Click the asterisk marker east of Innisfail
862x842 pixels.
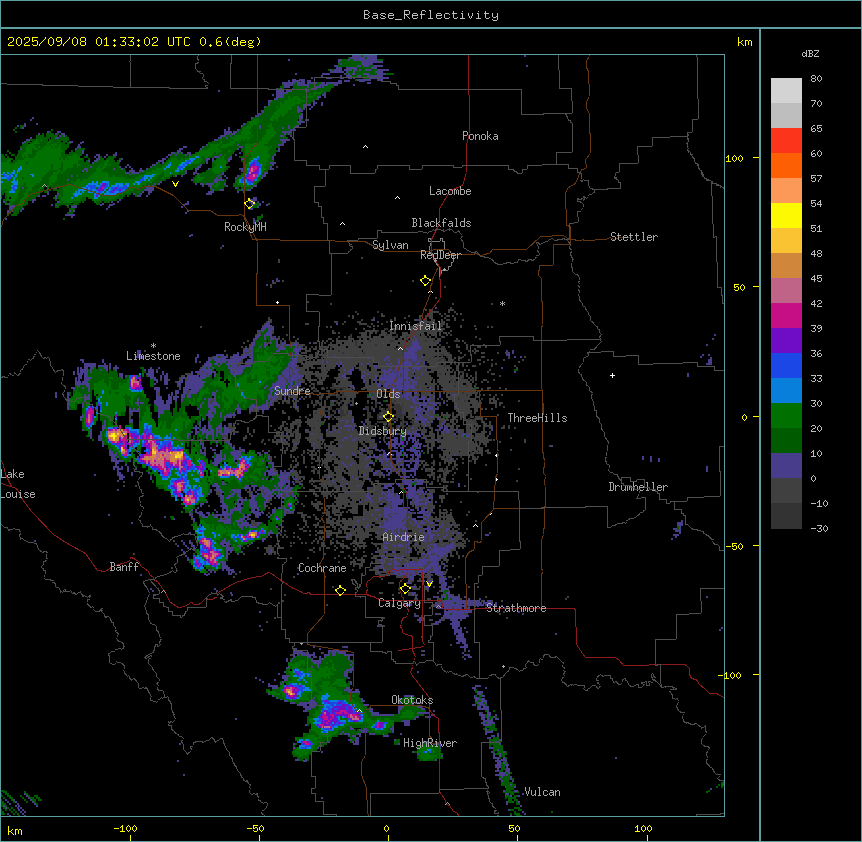(x=502, y=303)
